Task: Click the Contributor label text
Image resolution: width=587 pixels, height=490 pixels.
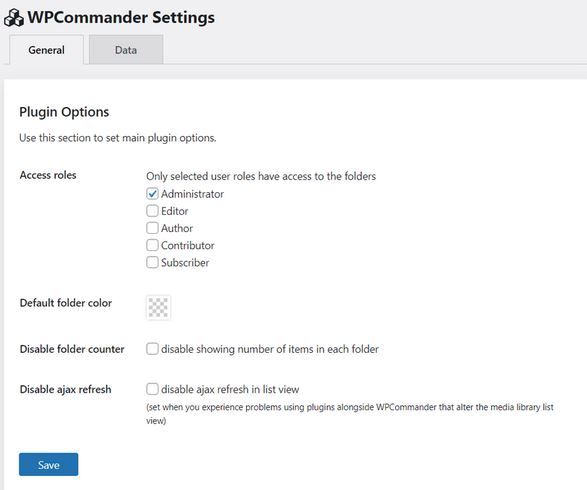Action: tap(188, 246)
